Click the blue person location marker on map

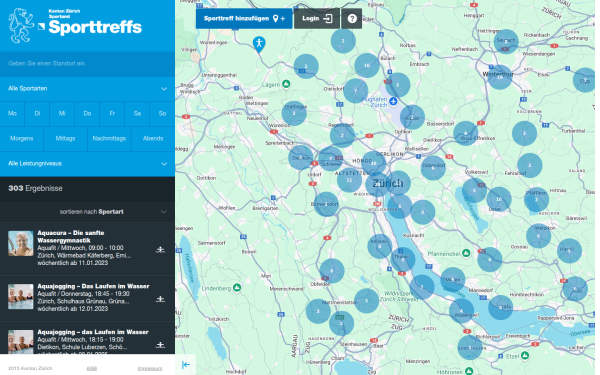259,44
